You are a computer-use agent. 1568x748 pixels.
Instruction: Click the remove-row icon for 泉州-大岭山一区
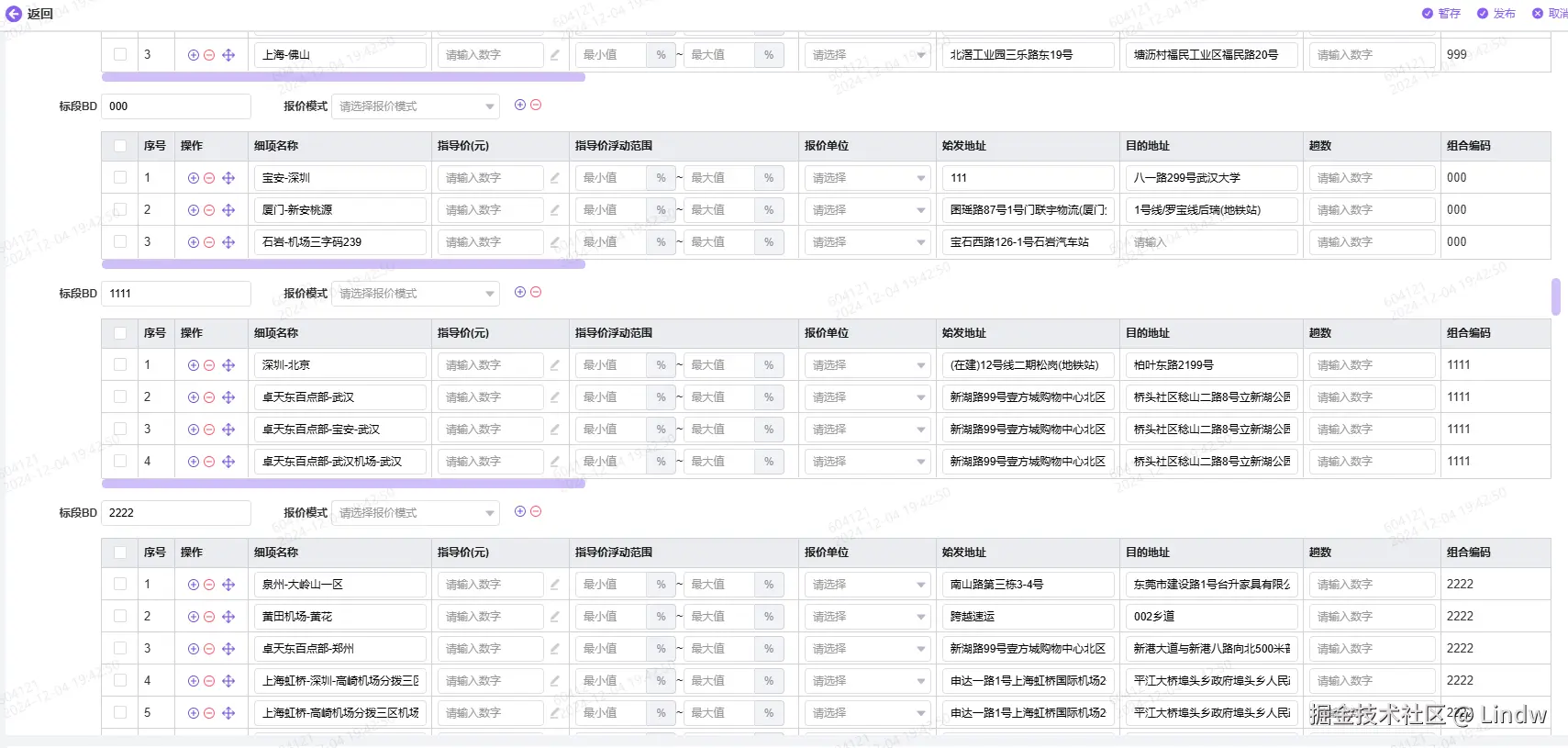click(209, 585)
